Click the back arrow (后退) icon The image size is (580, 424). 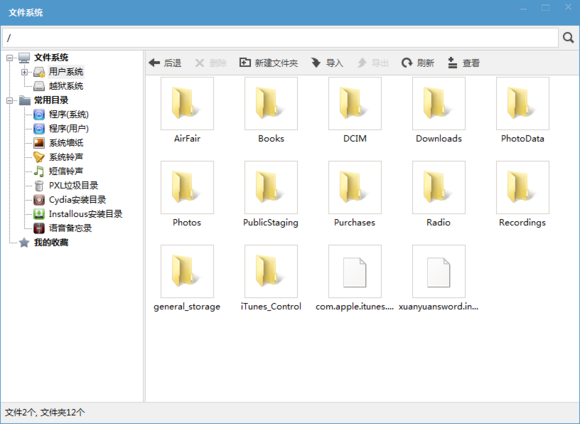click(x=154, y=63)
